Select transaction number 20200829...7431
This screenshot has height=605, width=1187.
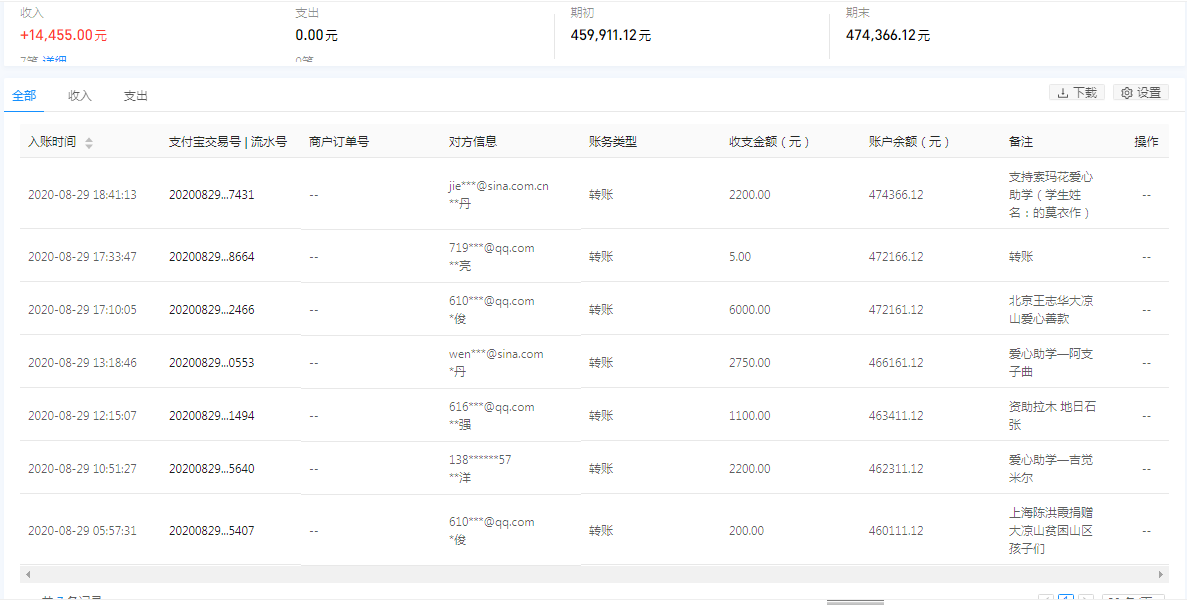click(x=211, y=195)
